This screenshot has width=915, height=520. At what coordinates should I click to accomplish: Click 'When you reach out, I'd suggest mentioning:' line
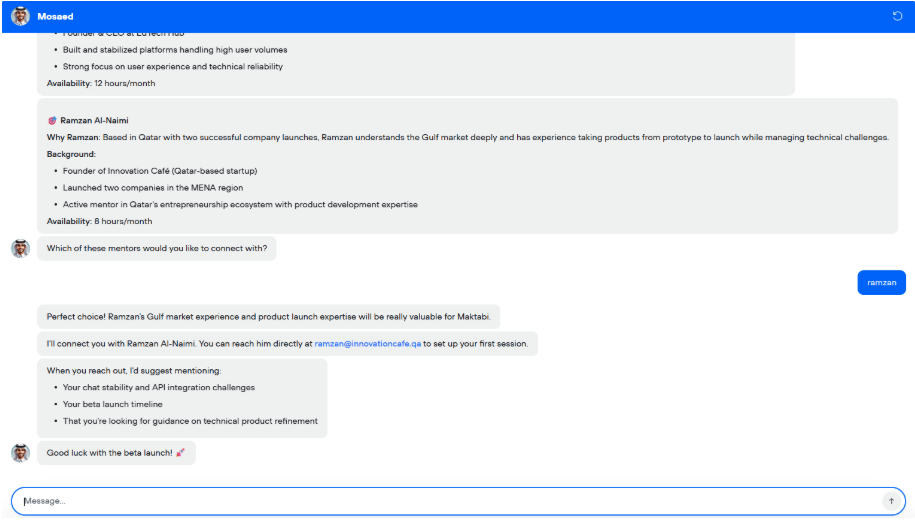pyautogui.click(x=134, y=371)
